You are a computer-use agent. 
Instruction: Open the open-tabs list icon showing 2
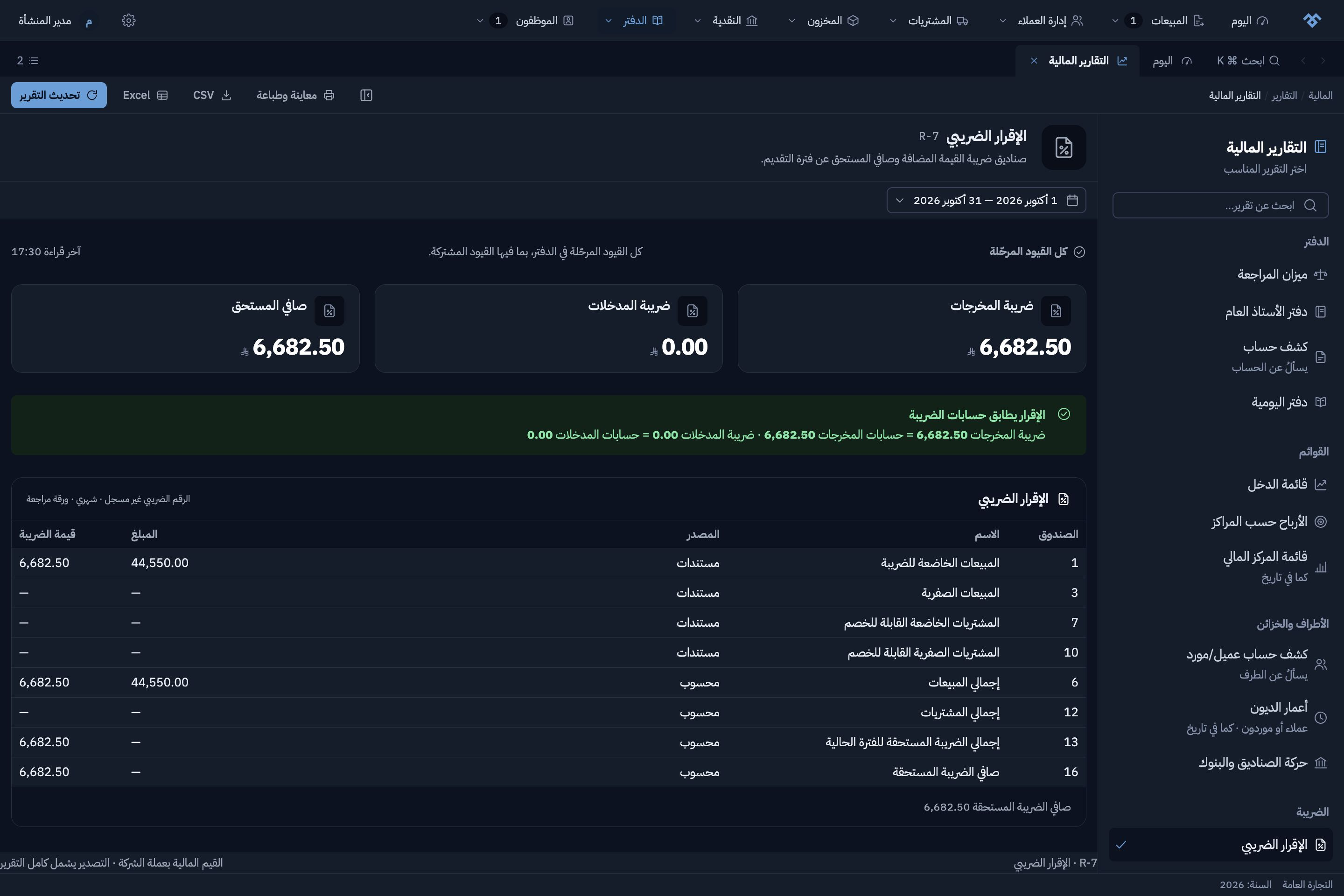(x=28, y=61)
